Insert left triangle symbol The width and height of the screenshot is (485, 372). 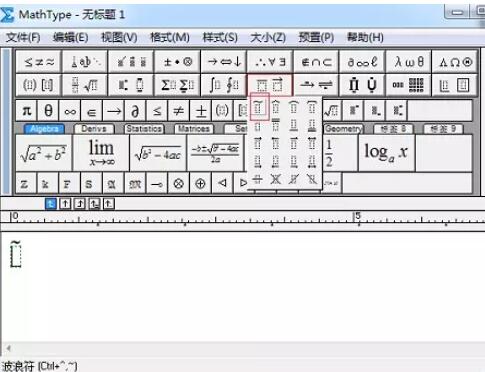(222, 183)
